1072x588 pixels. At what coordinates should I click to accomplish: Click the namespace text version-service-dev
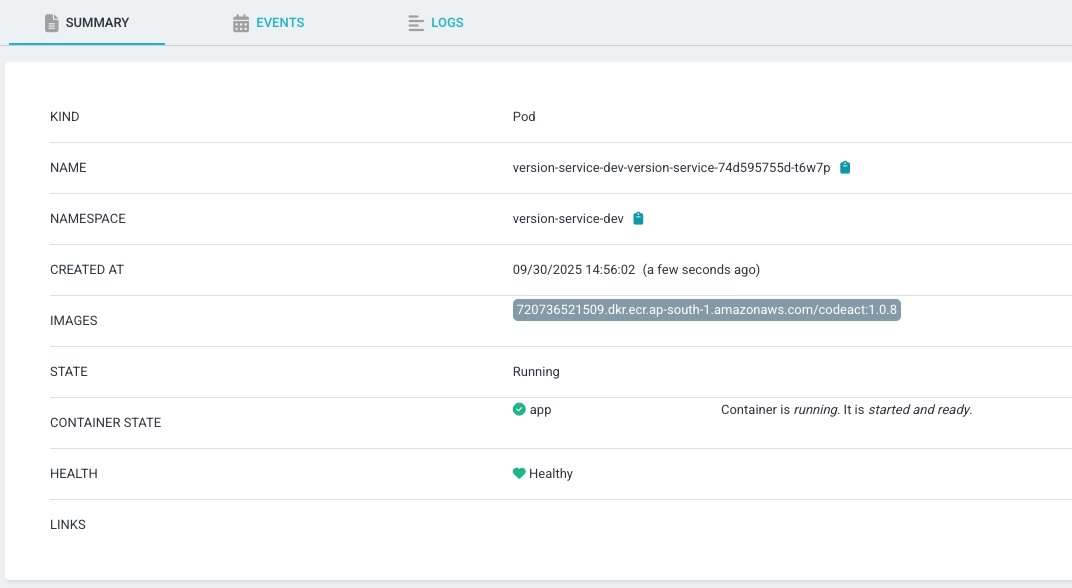tap(568, 219)
